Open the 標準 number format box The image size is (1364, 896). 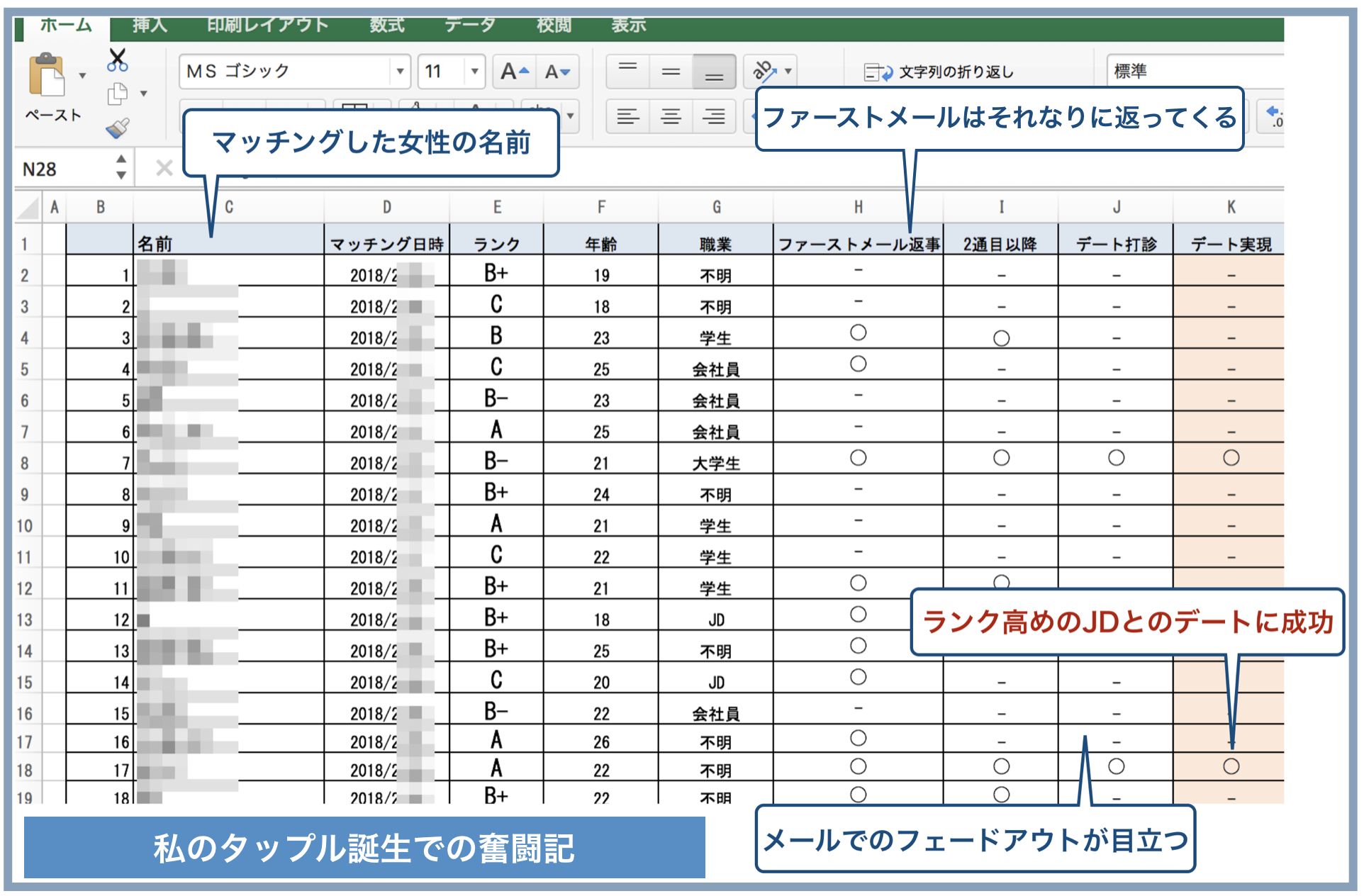pos(1195,72)
